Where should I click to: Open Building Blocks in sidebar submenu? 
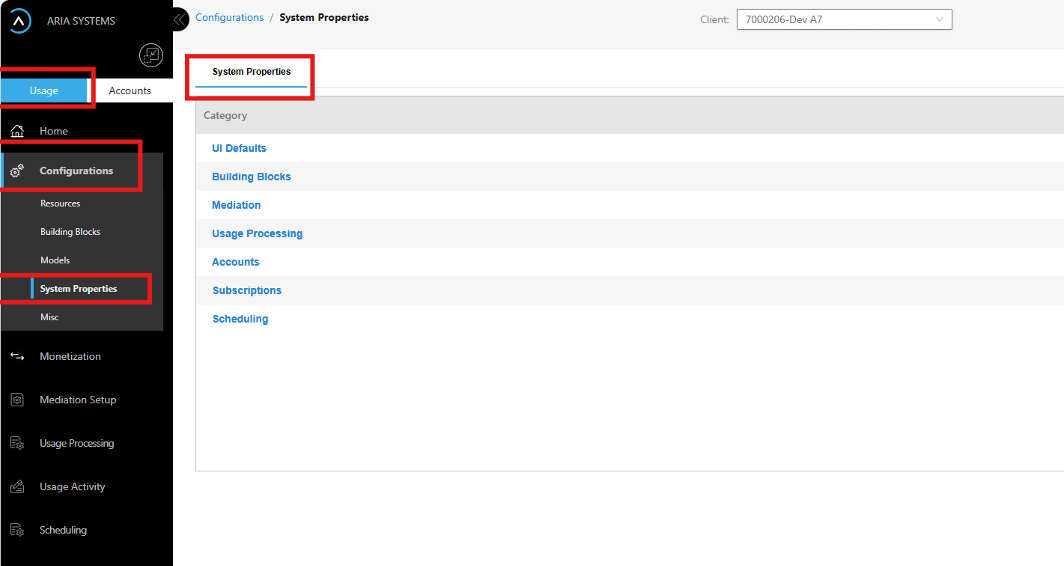[x=70, y=232]
